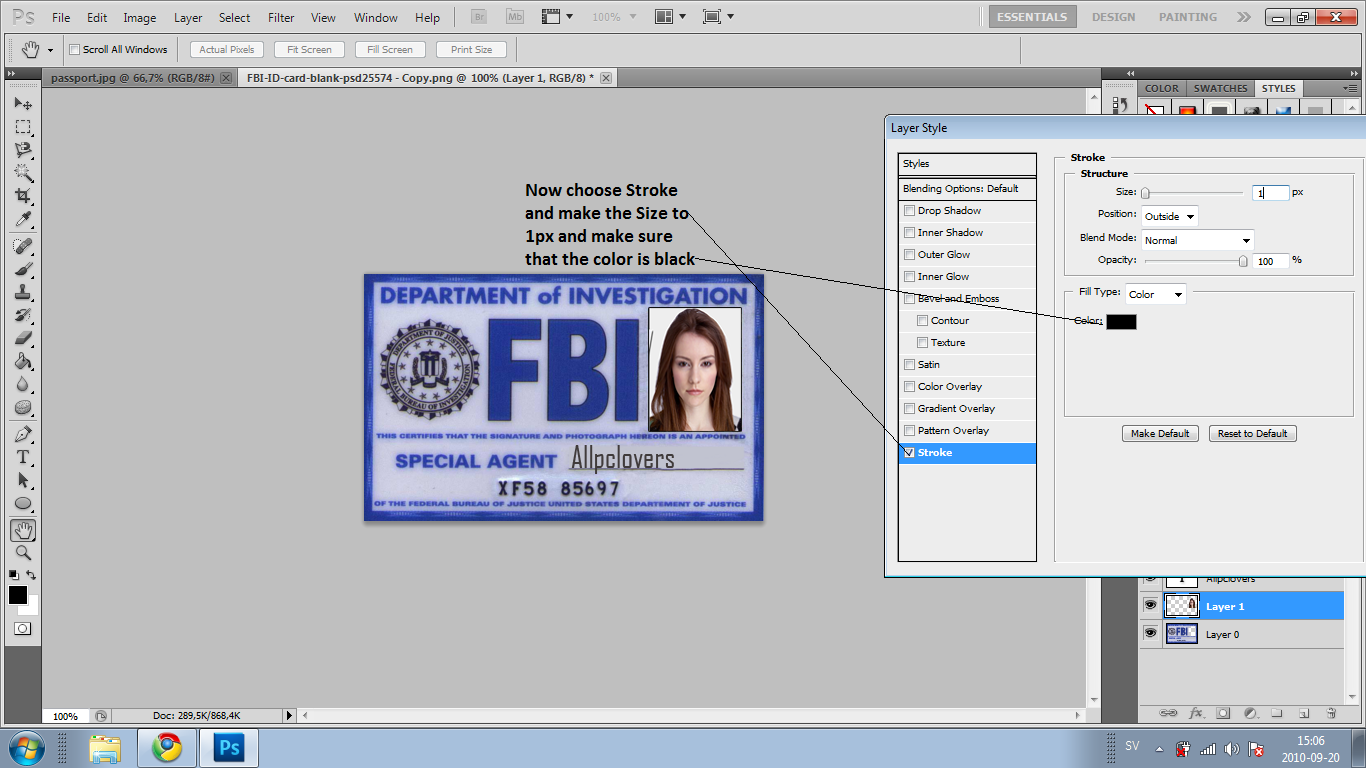
Task: Select the Brush tool
Action: pos(22,269)
